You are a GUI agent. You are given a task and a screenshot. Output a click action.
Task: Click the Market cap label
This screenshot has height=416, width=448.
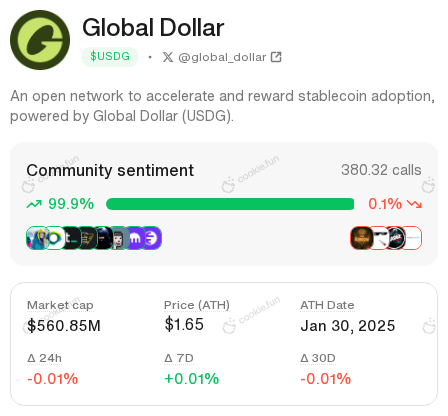coord(60,305)
